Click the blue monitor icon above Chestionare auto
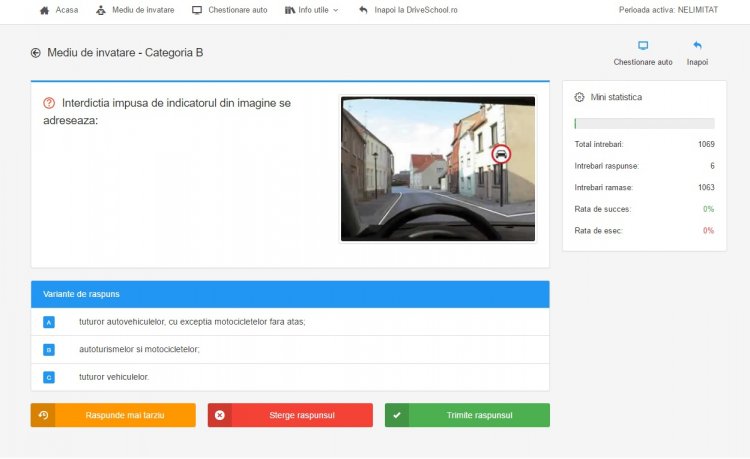The width and height of the screenshot is (750, 459). pos(643,45)
